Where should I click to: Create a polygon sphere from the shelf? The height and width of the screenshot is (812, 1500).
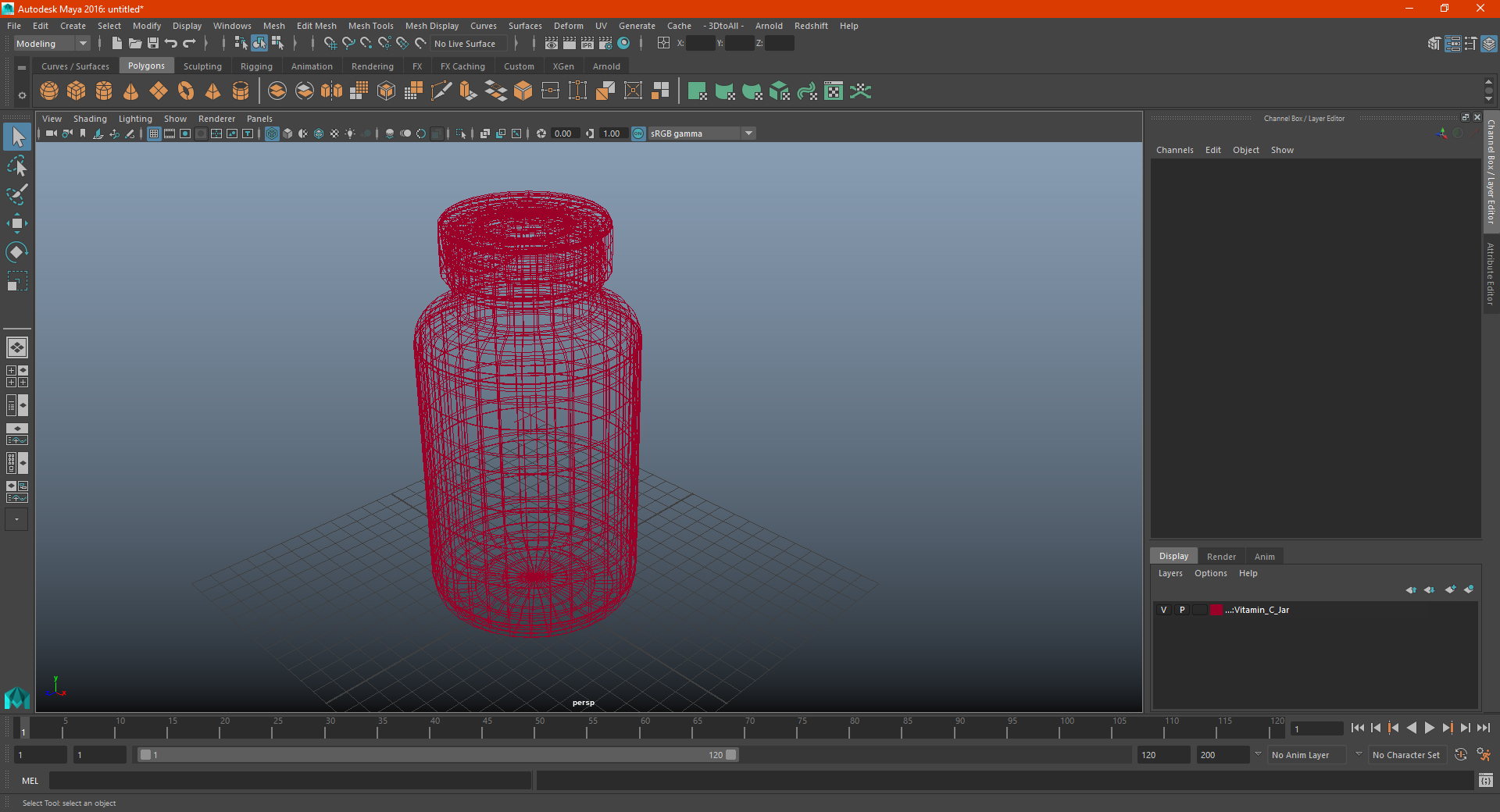(x=49, y=91)
